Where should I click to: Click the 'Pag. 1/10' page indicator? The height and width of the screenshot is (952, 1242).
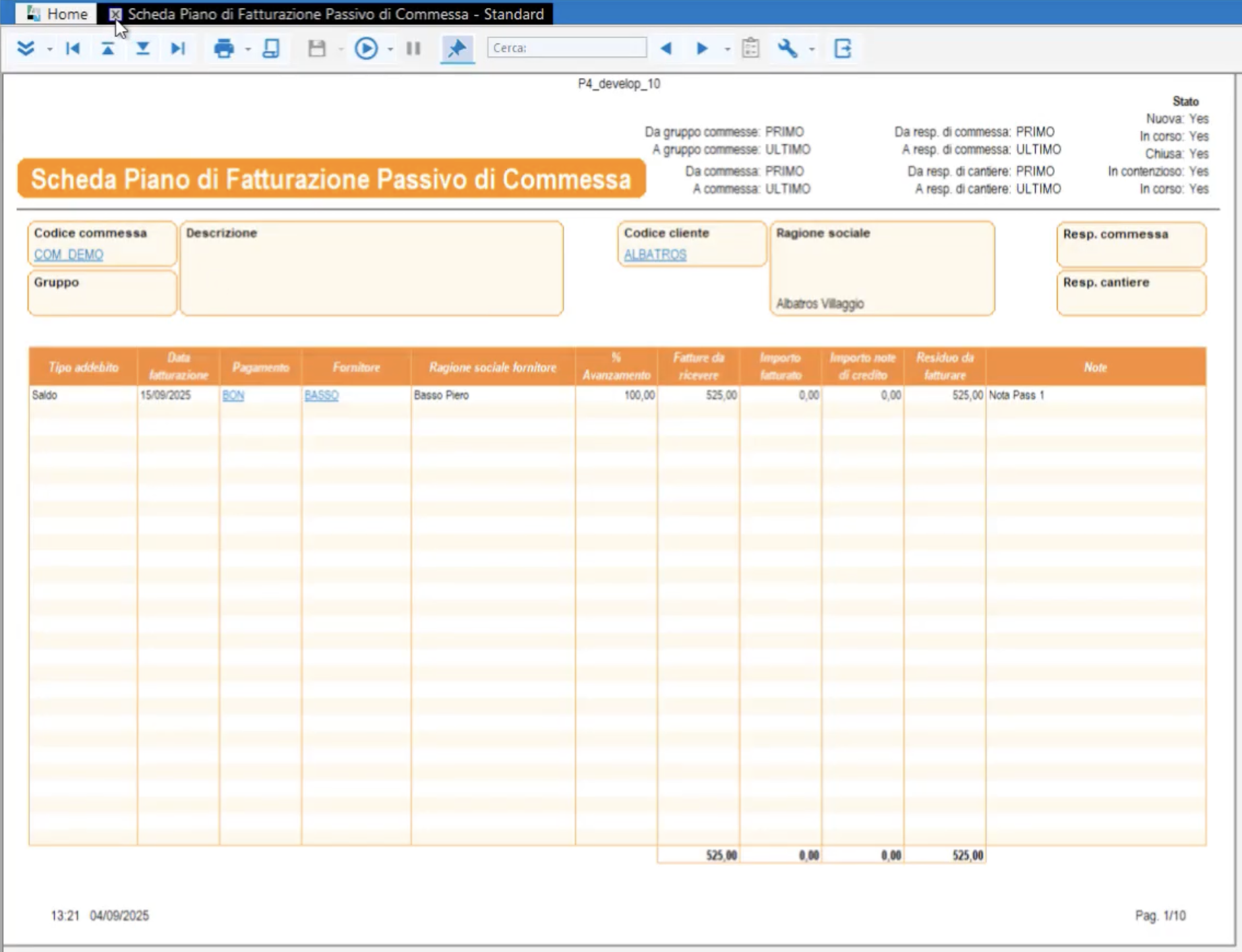pos(1160,916)
